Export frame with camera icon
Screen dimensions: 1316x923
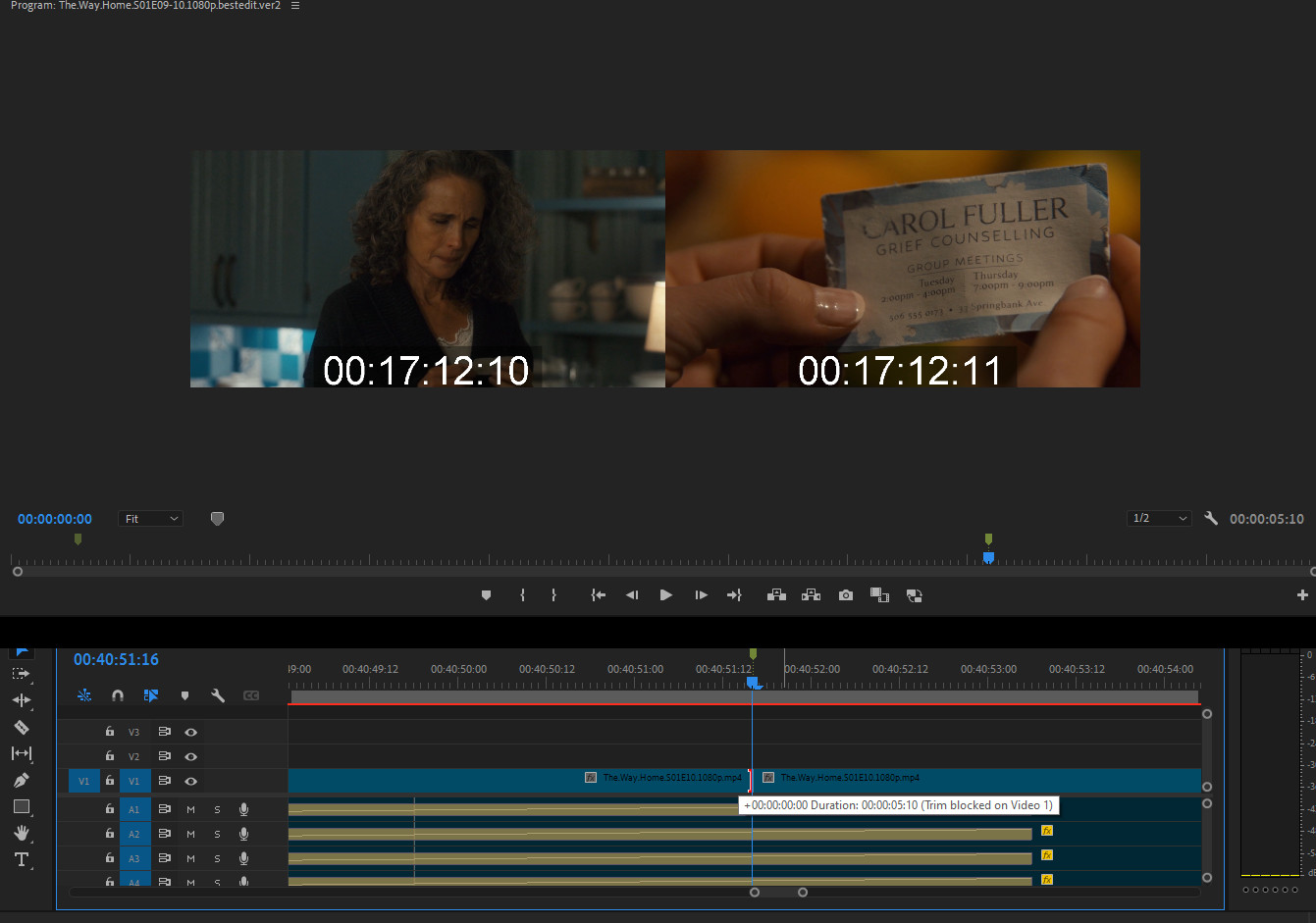pyautogui.click(x=846, y=595)
